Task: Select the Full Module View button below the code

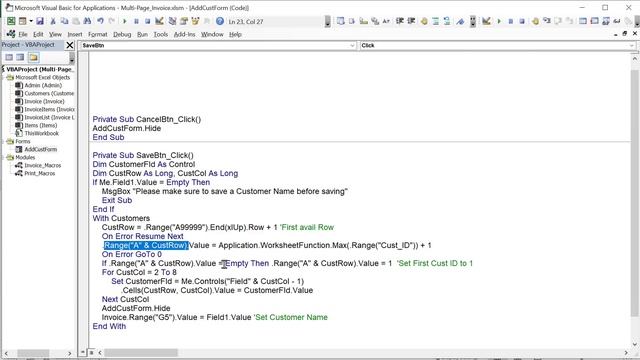Action: (91, 352)
